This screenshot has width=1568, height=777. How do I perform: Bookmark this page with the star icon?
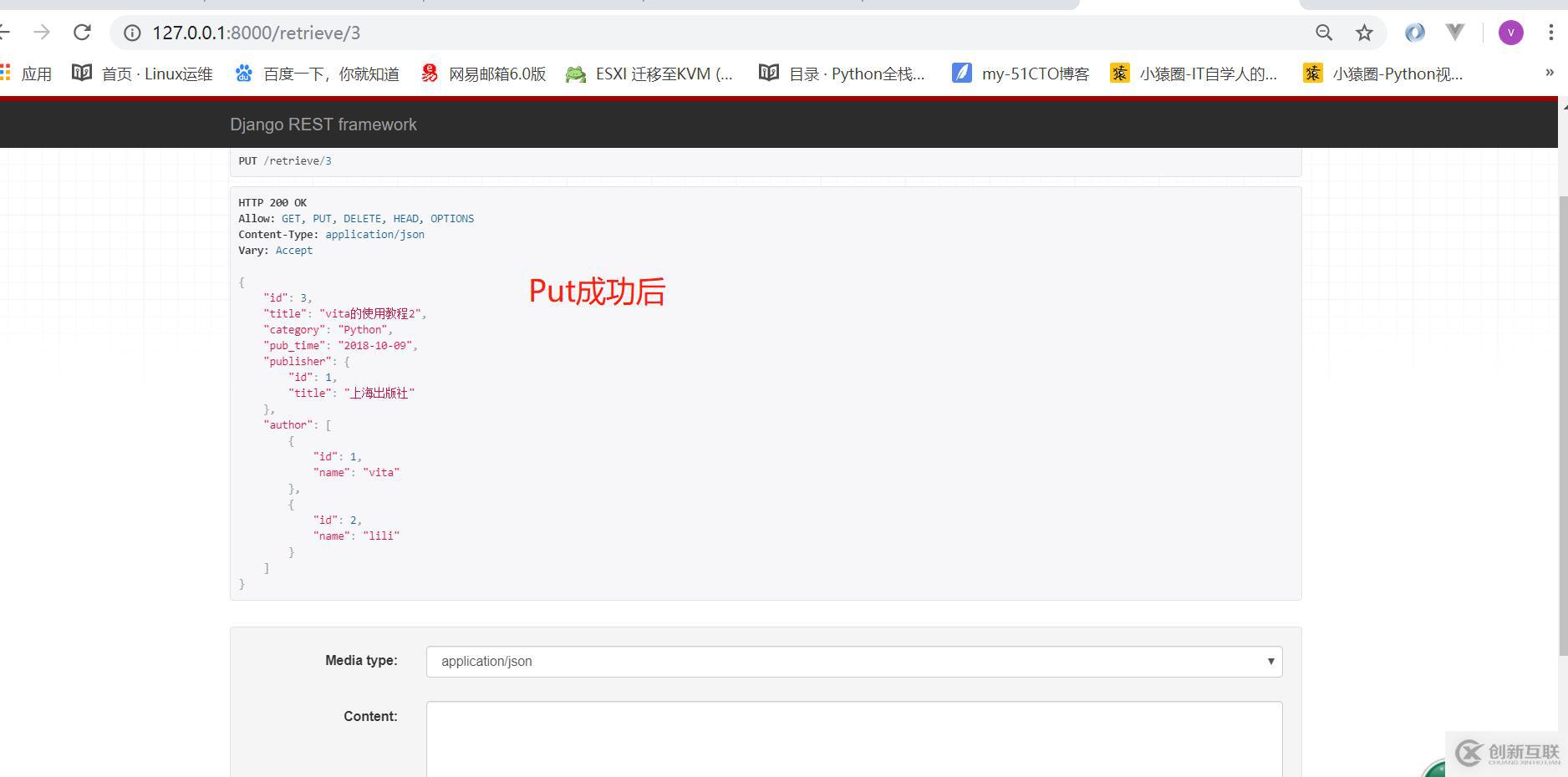pyautogui.click(x=1365, y=33)
